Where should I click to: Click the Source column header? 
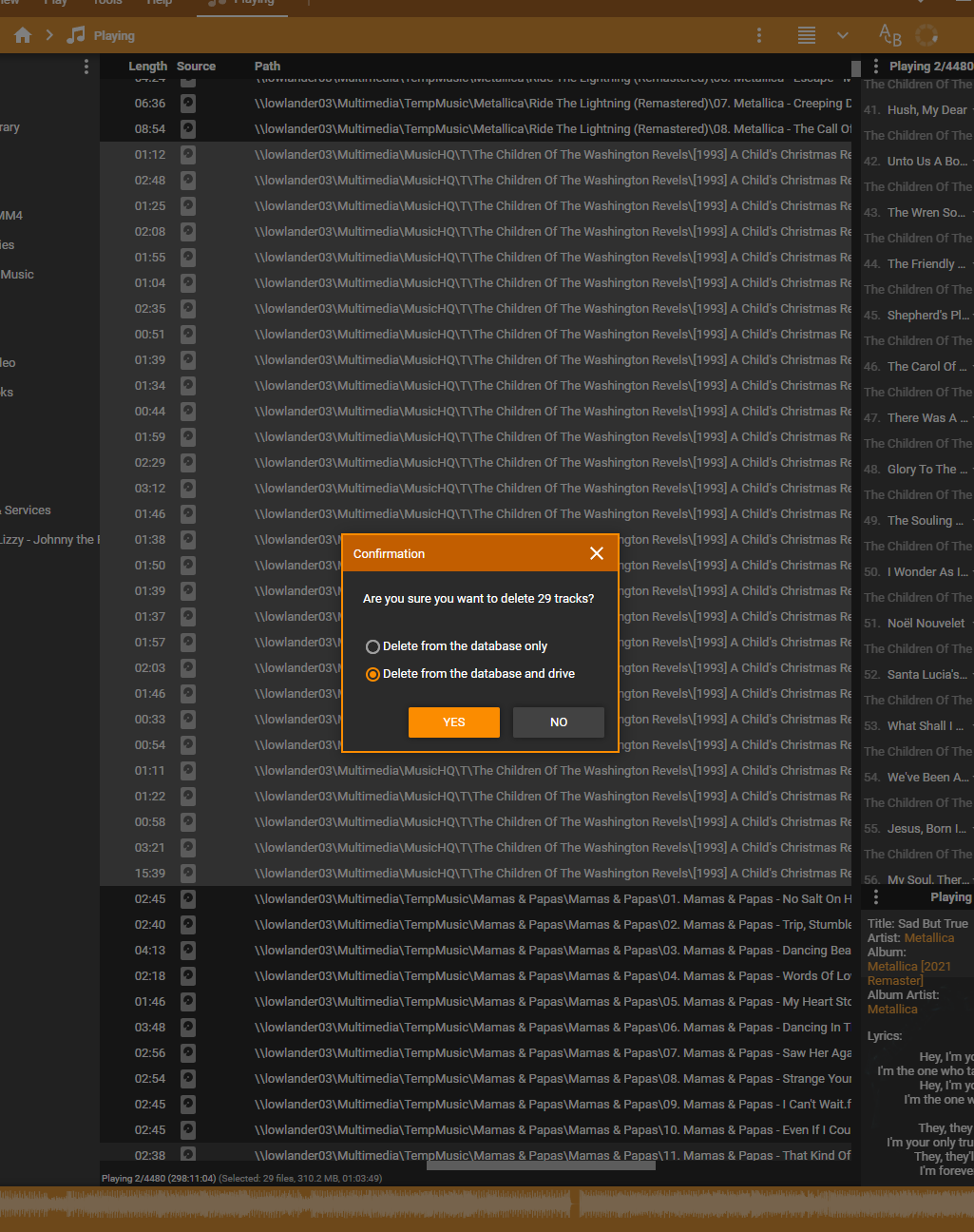click(x=196, y=67)
